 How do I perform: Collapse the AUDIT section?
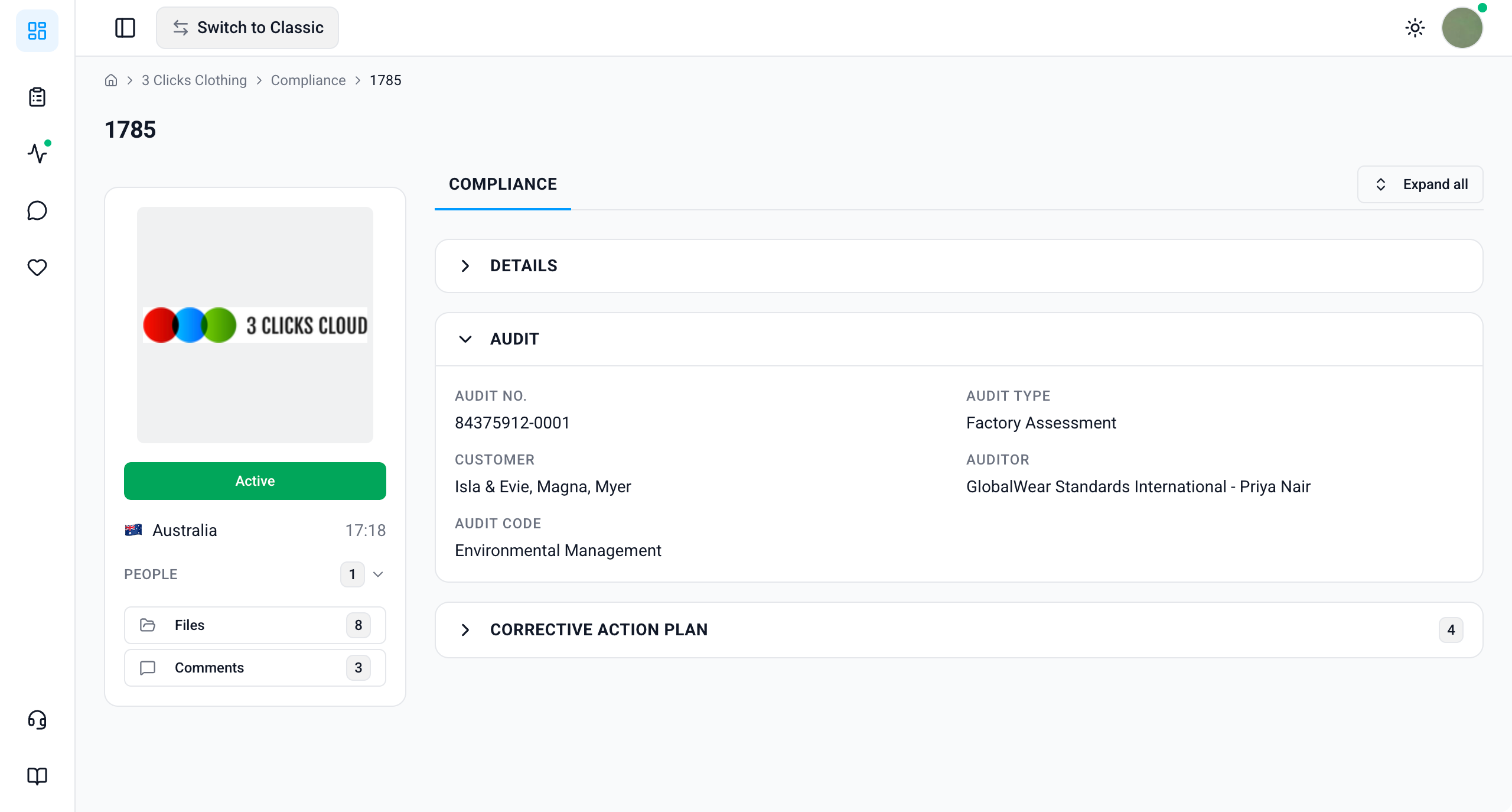959,339
